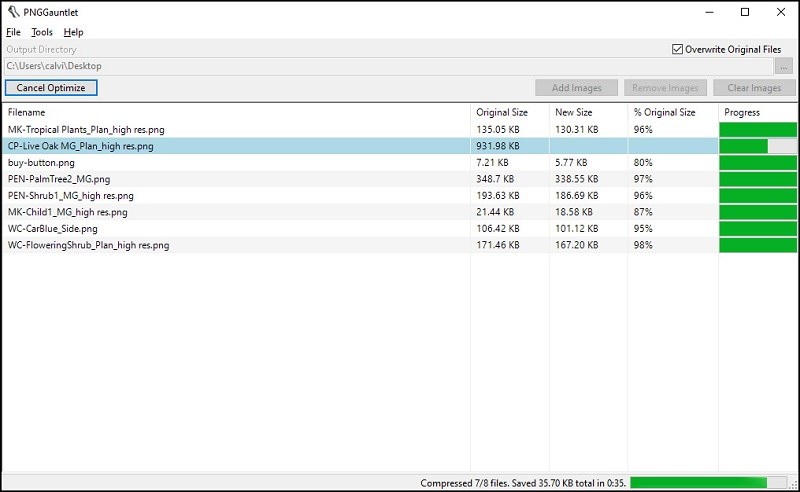Click the overall progress bar in status bar
The width and height of the screenshot is (800, 492).
(x=709, y=483)
